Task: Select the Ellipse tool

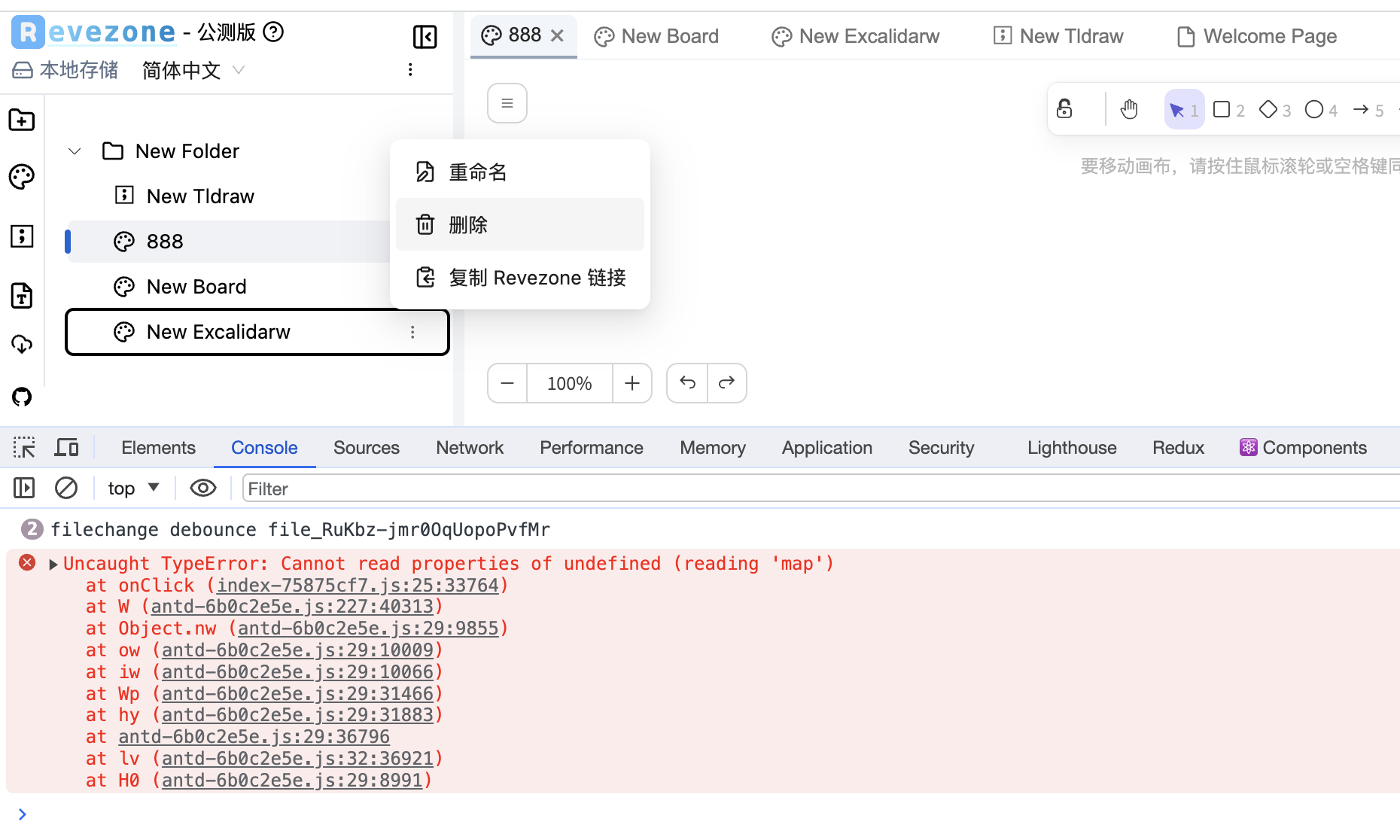Action: click(x=1313, y=109)
